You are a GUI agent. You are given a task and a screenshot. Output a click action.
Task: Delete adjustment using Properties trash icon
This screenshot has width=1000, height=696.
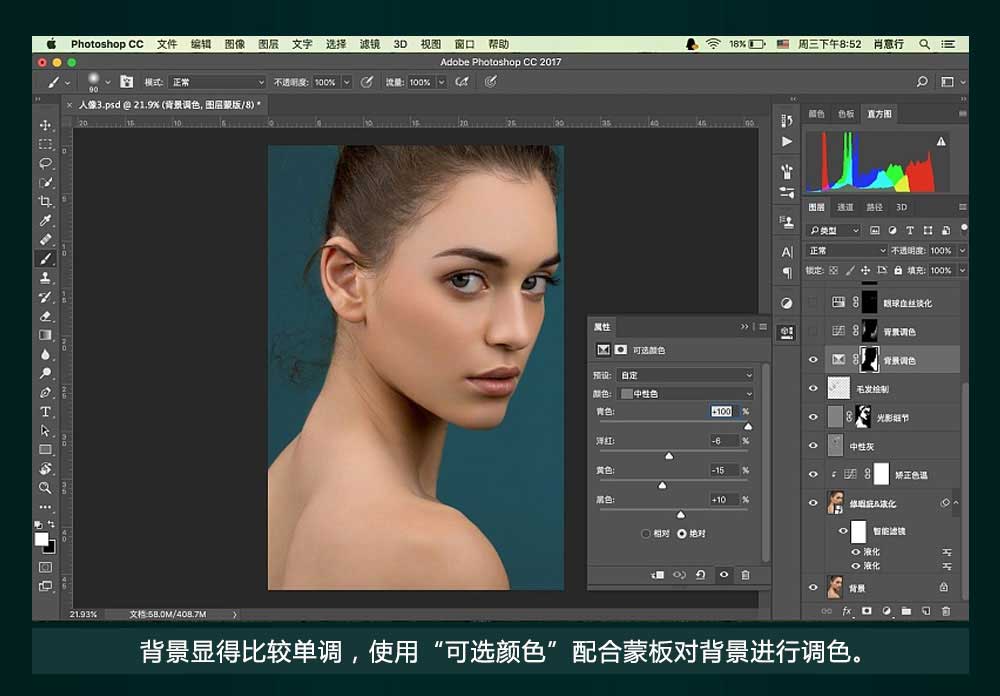click(745, 575)
